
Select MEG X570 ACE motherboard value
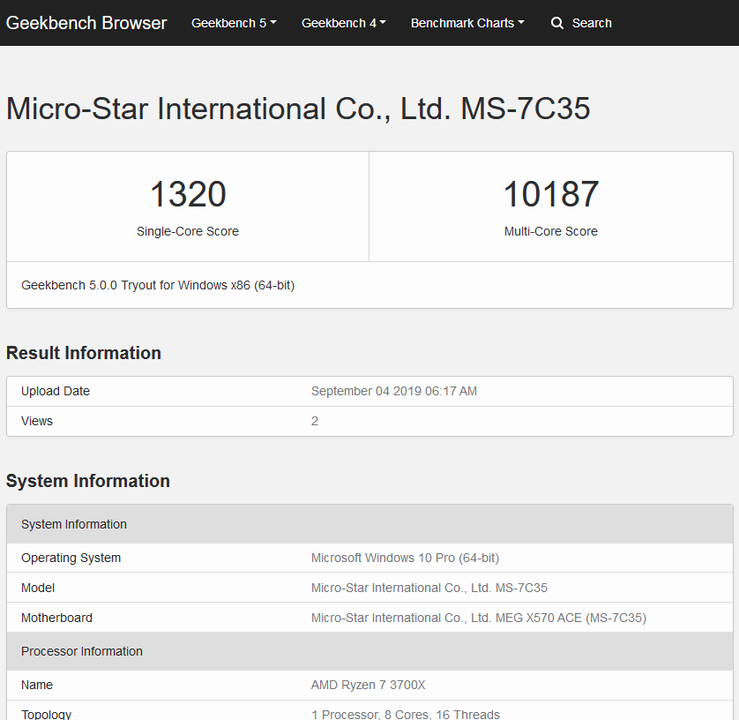[x=479, y=618]
